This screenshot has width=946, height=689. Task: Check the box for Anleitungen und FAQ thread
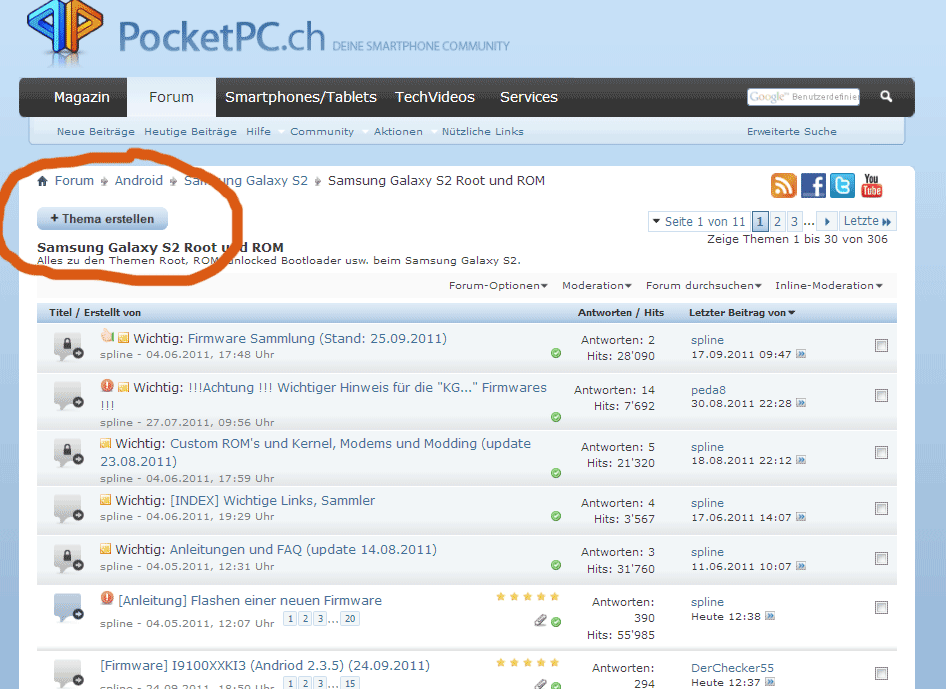click(881, 559)
